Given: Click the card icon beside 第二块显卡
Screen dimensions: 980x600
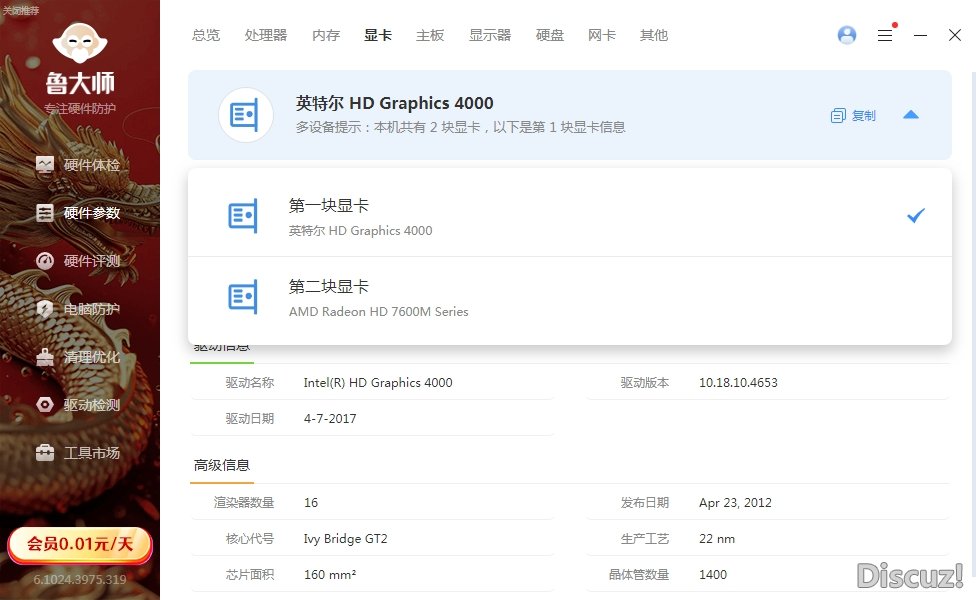Looking at the screenshot, I should click(242, 297).
